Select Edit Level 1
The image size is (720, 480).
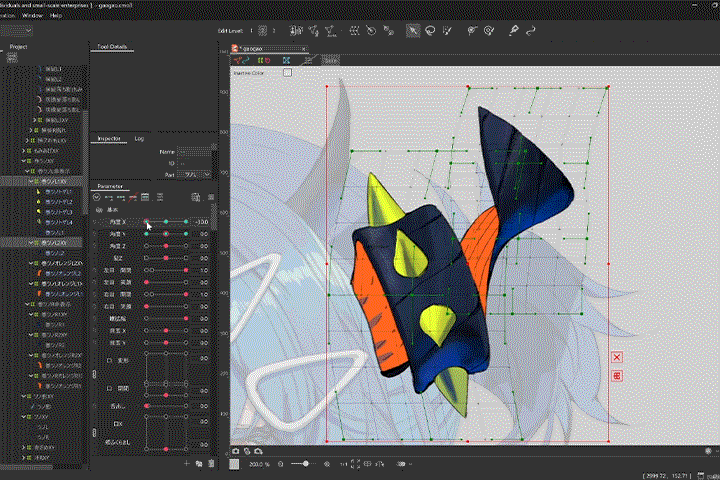click(251, 31)
